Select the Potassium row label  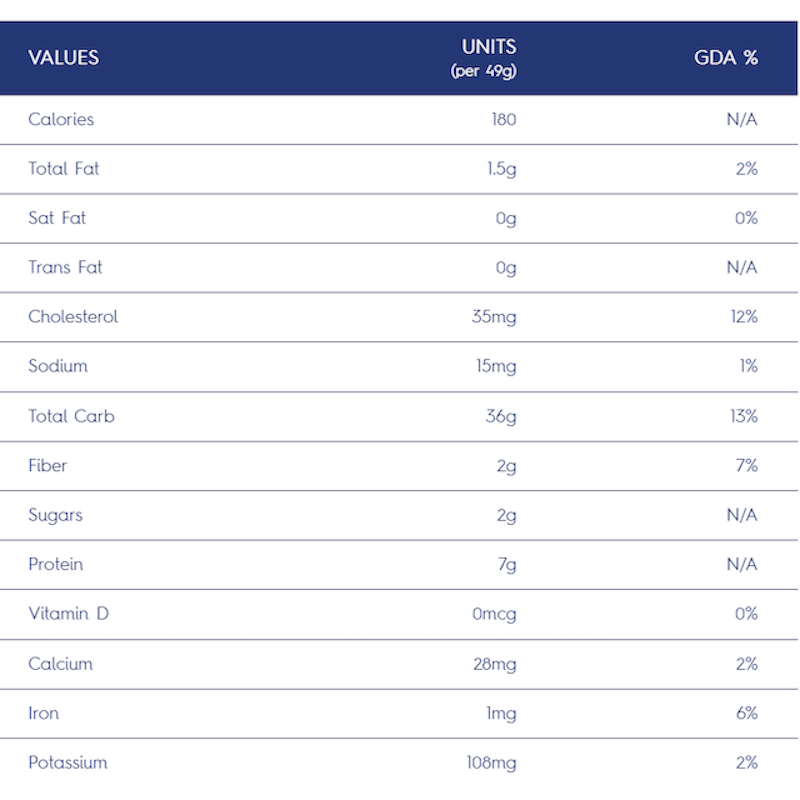tap(67, 763)
